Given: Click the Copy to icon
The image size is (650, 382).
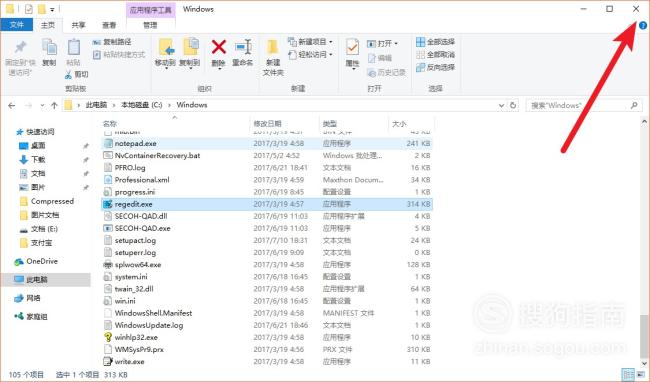Looking at the screenshot, I should point(190,47).
